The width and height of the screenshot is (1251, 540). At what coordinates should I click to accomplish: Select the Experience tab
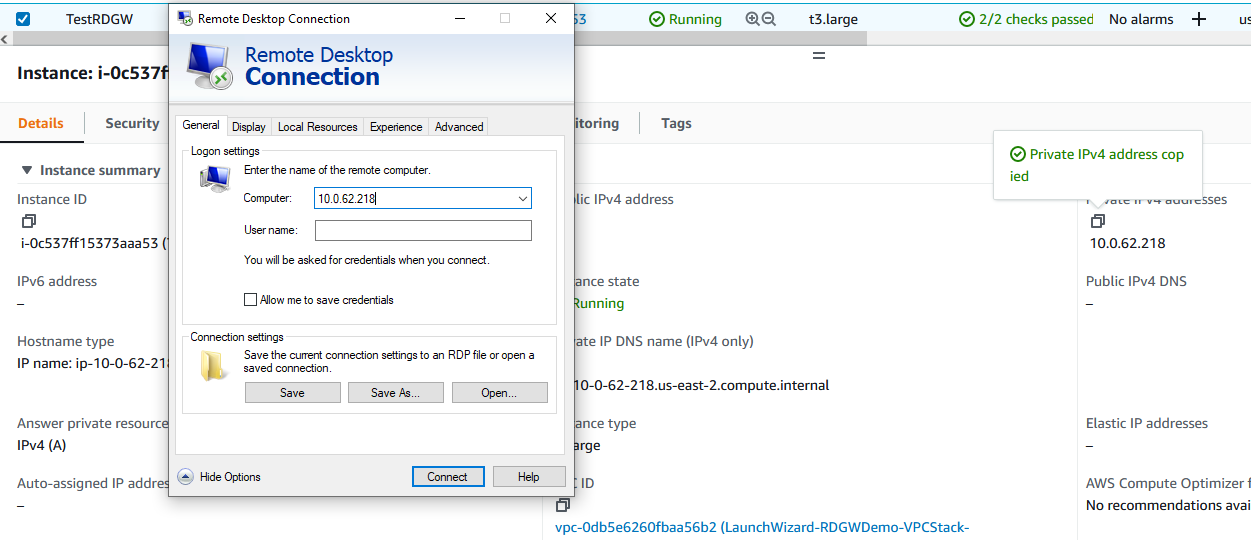[396, 127]
